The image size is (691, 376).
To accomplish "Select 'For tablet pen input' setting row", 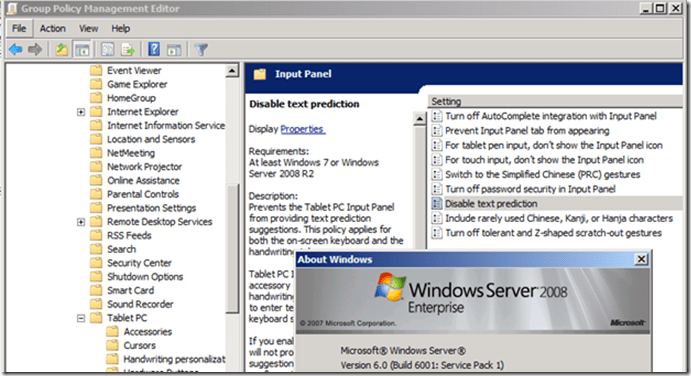I will point(554,145).
